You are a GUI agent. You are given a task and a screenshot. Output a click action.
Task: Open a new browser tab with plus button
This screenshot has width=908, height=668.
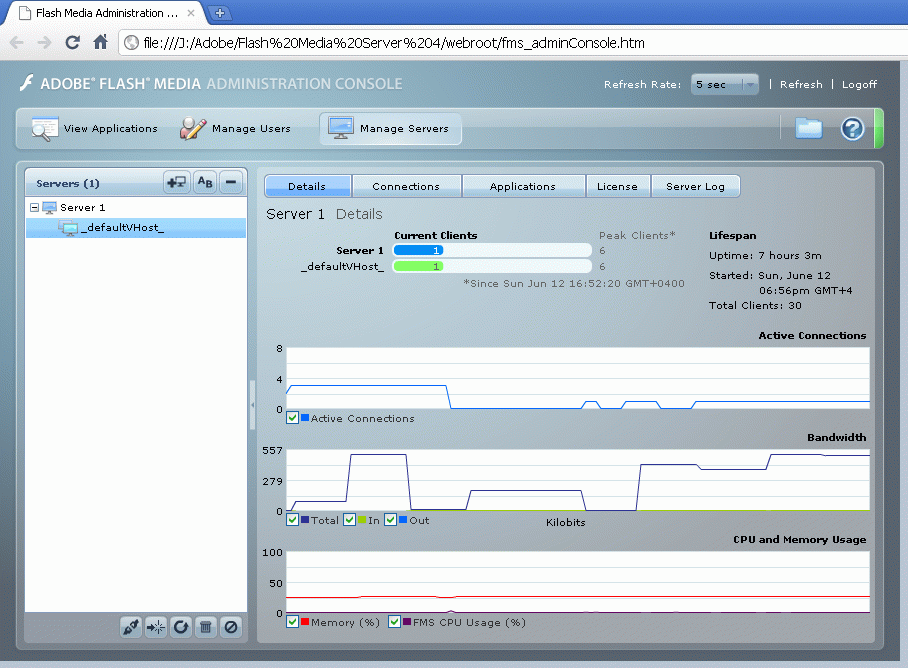(x=219, y=13)
